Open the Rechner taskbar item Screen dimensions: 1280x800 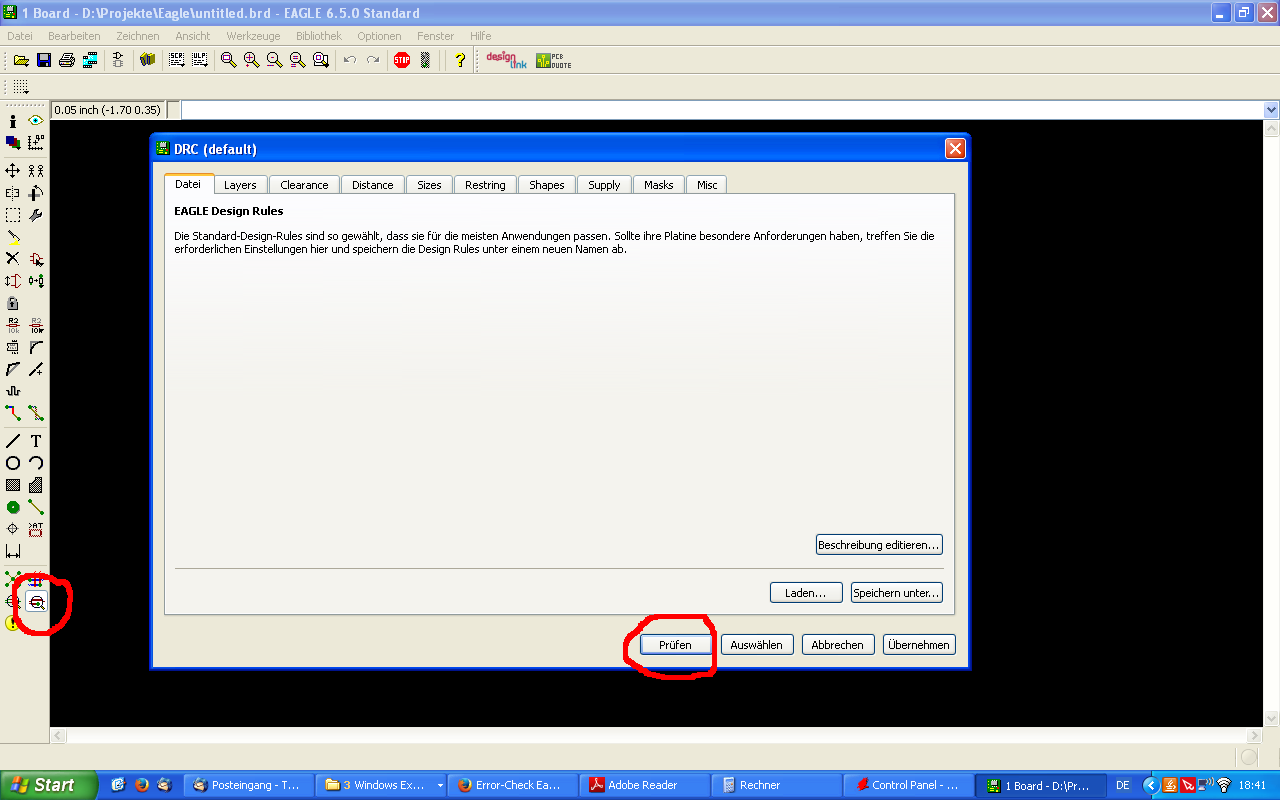(x=778, y=785)
